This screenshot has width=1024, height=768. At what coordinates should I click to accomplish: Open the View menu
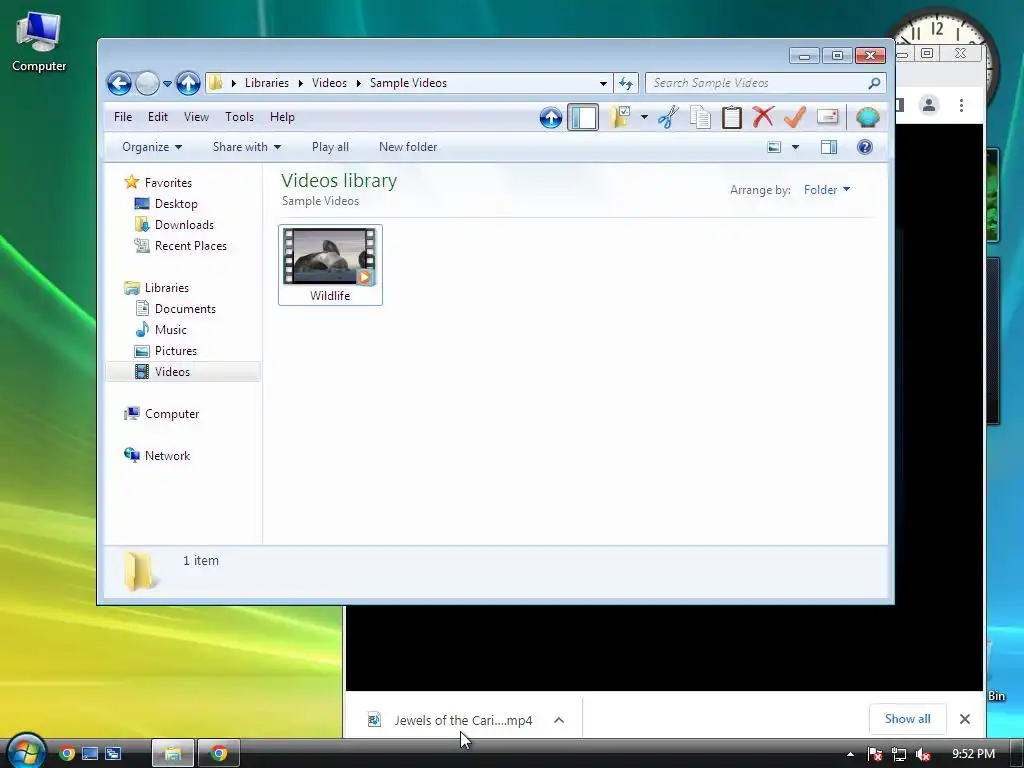(x=196, y=117)
